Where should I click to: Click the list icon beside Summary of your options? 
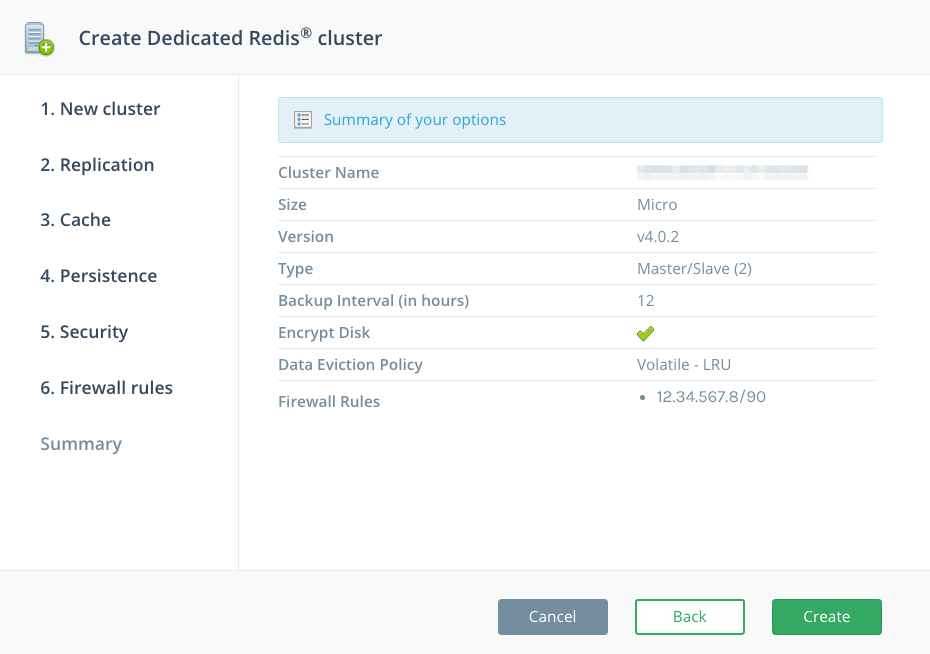tap(303, 120)
